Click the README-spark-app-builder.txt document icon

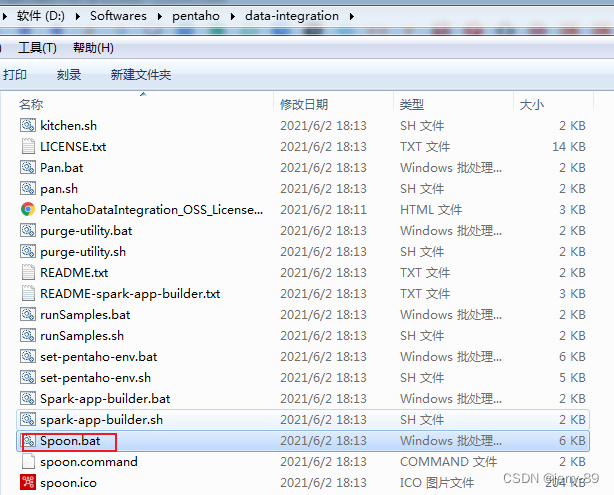[28, 293]
